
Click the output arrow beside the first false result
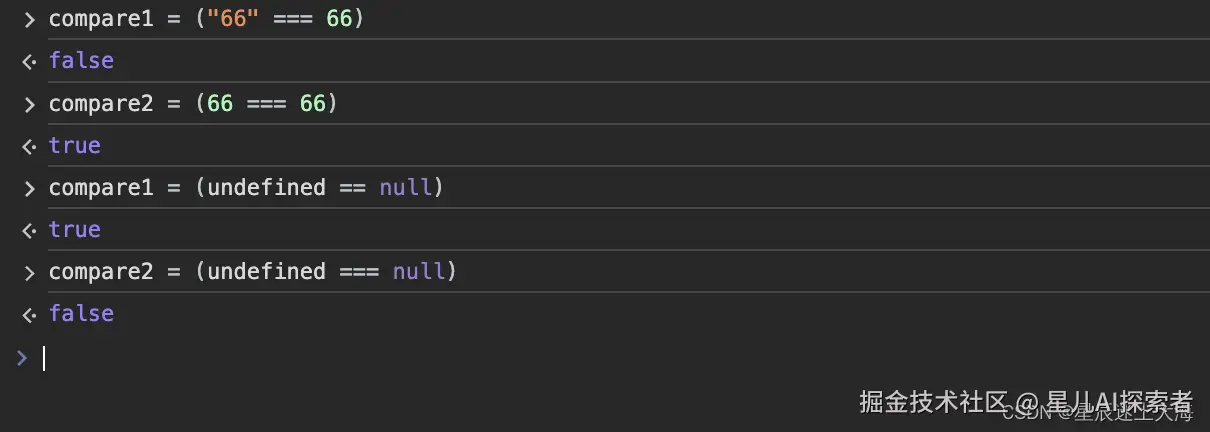[29, 61]
